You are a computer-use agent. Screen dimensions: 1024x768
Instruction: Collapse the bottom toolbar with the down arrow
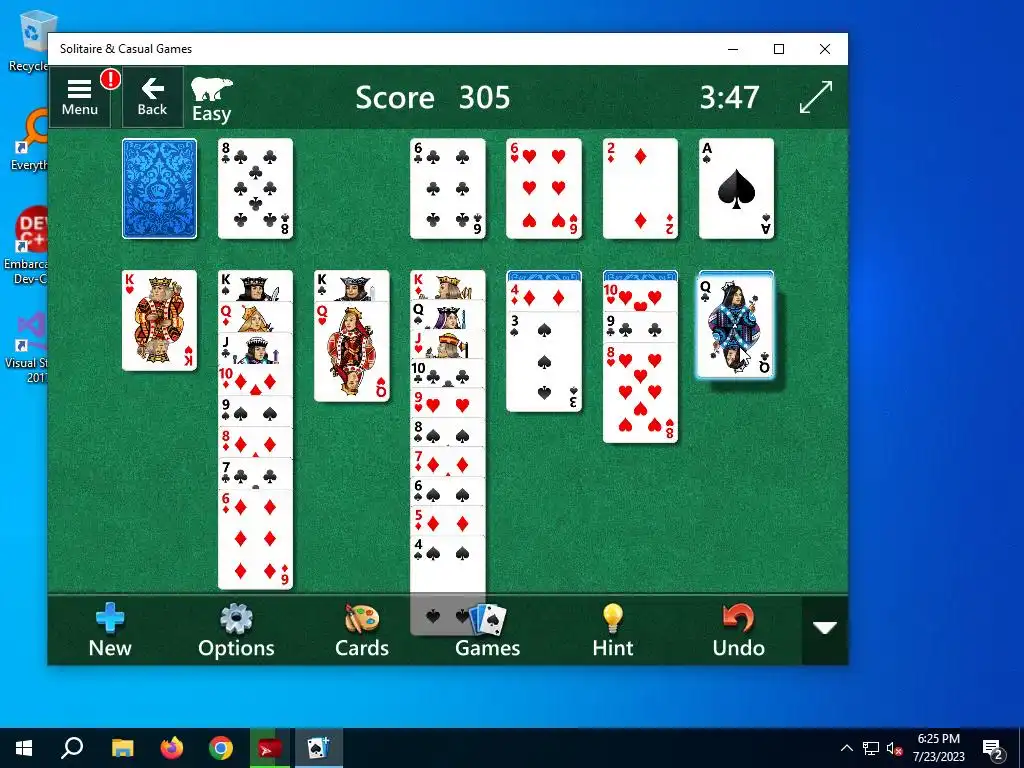pyautogui.click(x=825, y=628)
